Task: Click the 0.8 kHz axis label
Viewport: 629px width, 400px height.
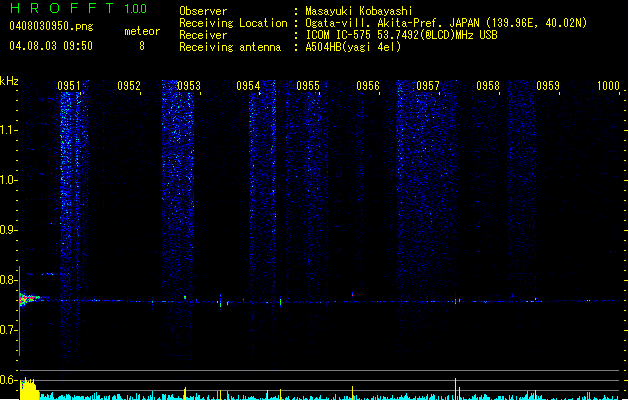Action: click(x=8, y=280)
